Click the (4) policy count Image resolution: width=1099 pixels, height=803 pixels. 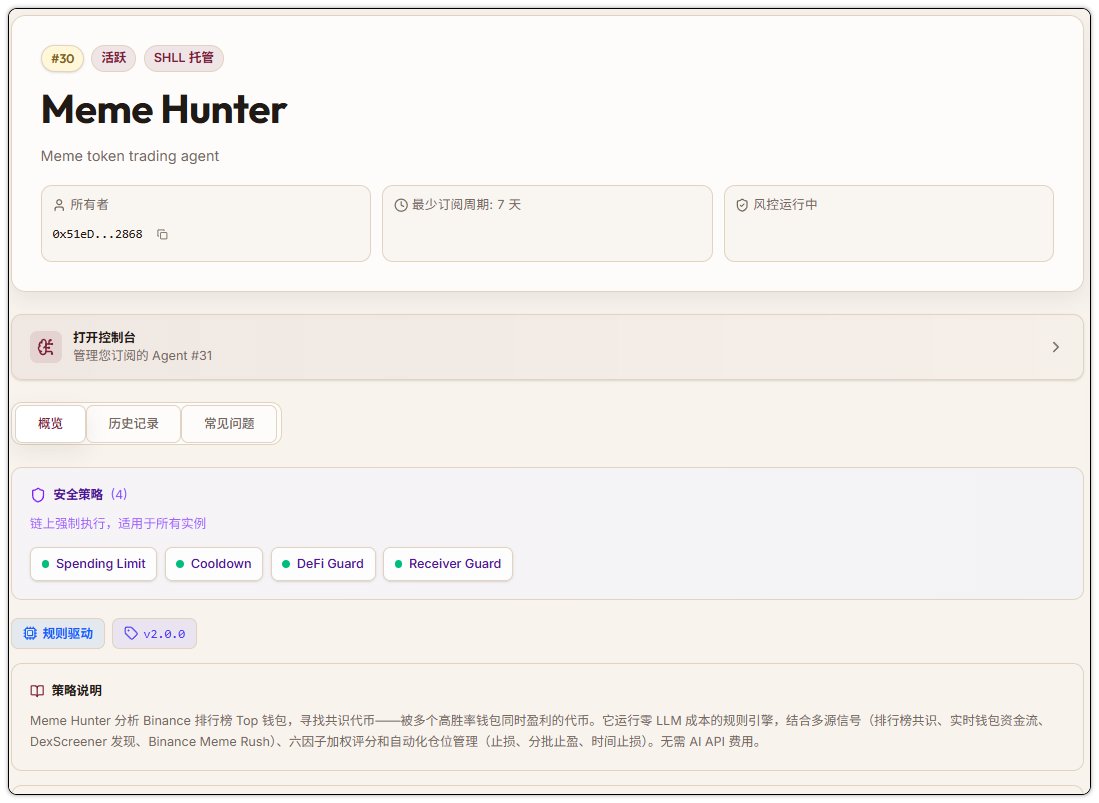click(119, 495)
